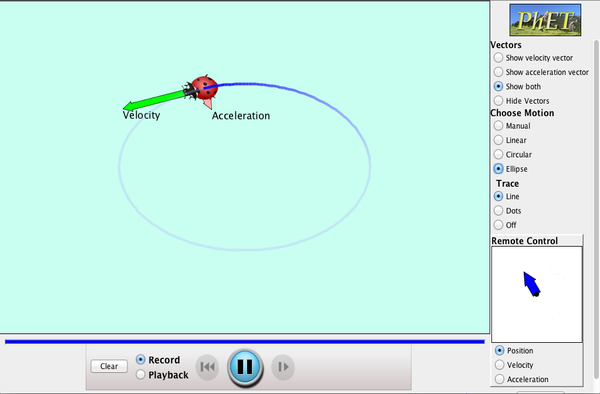
Task: Select Show acceleration vector option
Action: click(x=541, y=72)
